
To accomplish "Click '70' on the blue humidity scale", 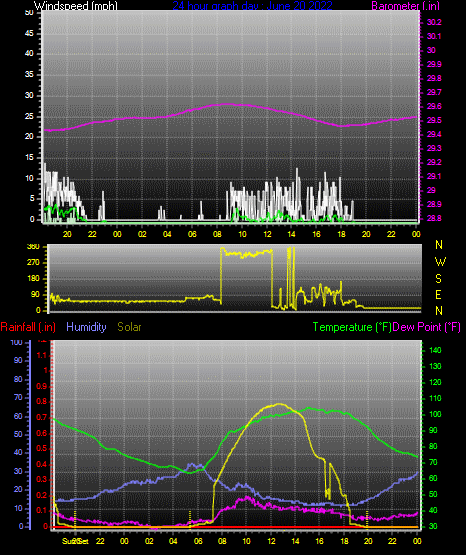I will 18,397.
